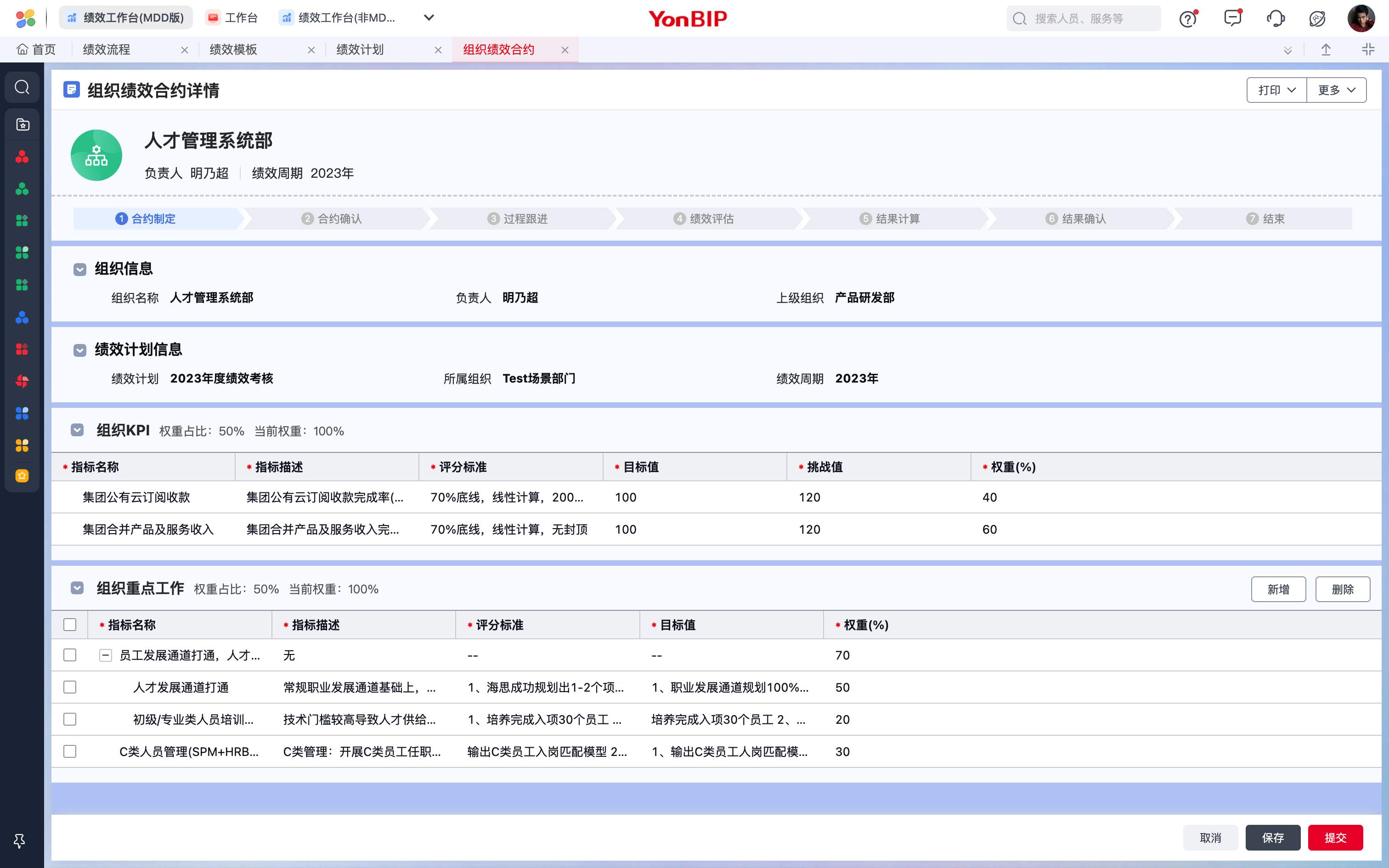Click the 删除 button
1389x868 pixels.
[1343, 589]
